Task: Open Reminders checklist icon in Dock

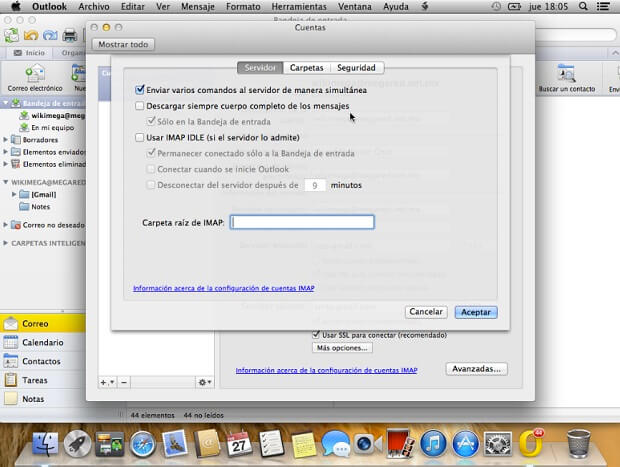Action: 272,444
